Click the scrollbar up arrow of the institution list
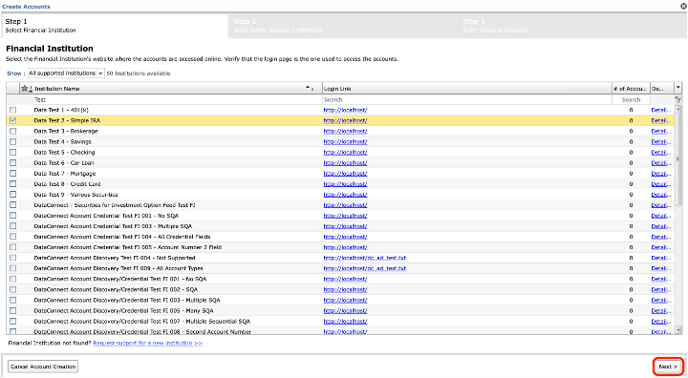This screenshot has height=378, width=688. tap(678, 108)
